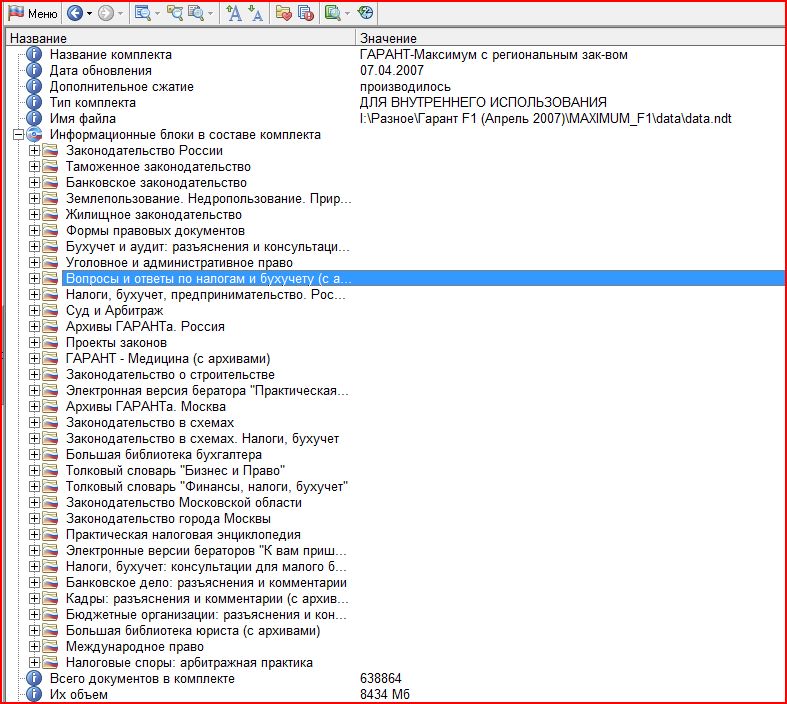This screenshot has width=787, height=704.
Task: Expand Большая библиотека бухгалтера node
Action: [x=34, y=455]
